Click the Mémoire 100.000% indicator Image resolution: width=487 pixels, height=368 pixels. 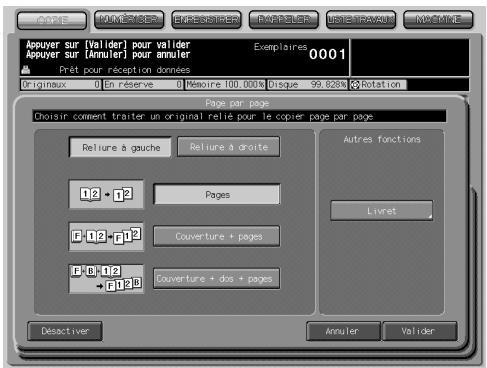225,85
